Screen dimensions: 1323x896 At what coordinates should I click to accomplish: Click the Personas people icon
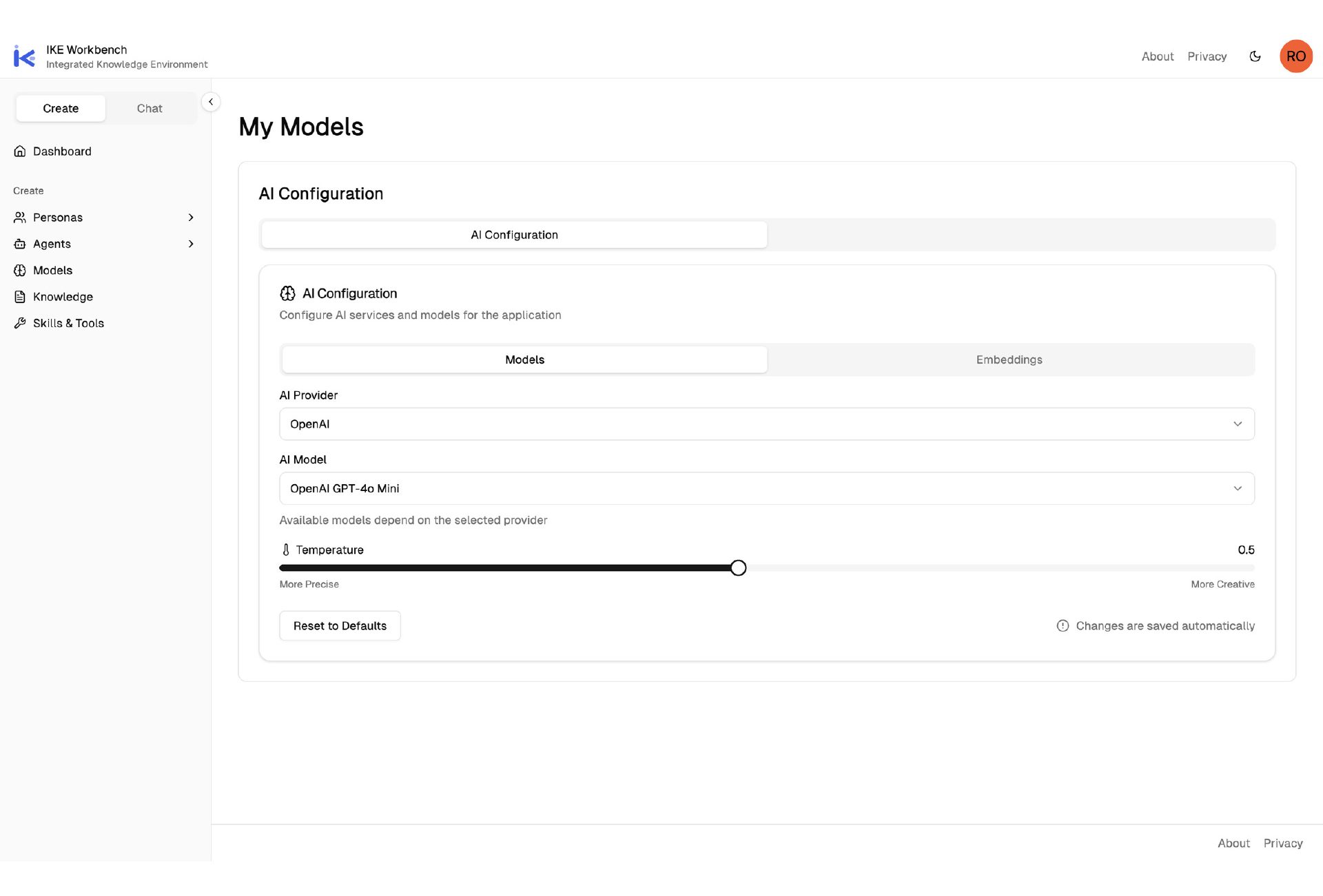pyautogui.click(x=20, y=218)
